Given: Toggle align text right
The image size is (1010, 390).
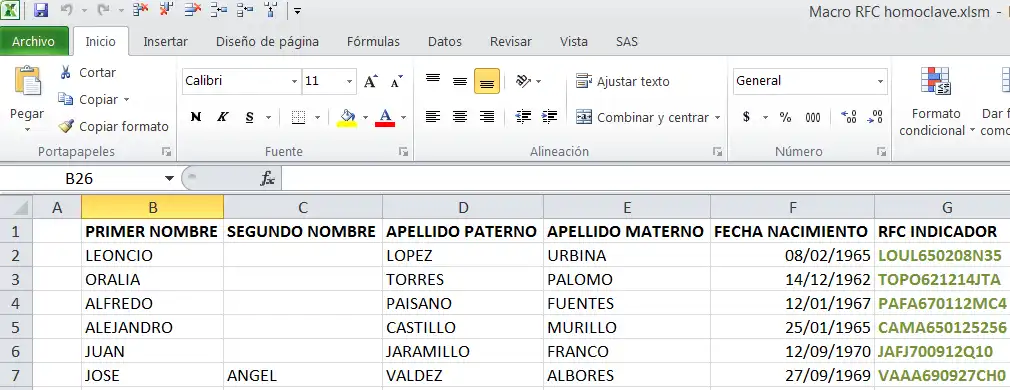Looking at the screenshot, I should pyautogui.click(x=487, y=117).
